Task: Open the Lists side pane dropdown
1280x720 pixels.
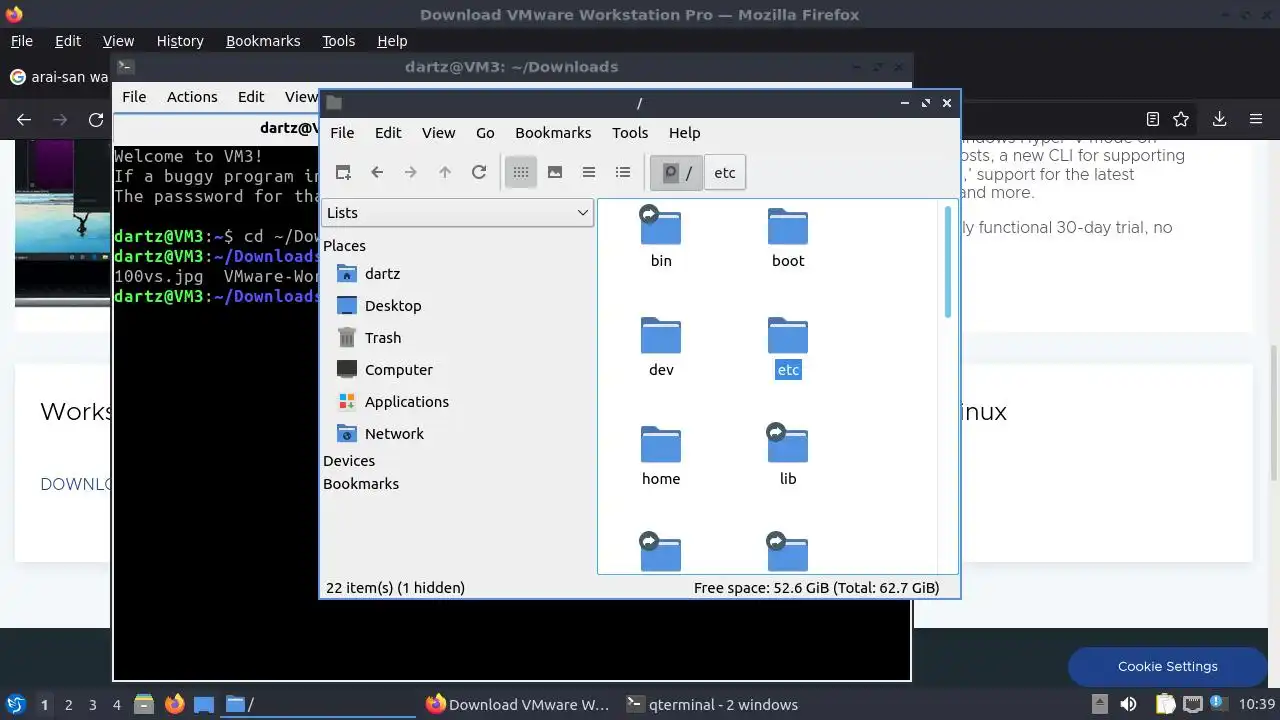Action: (x=457, y=212)
